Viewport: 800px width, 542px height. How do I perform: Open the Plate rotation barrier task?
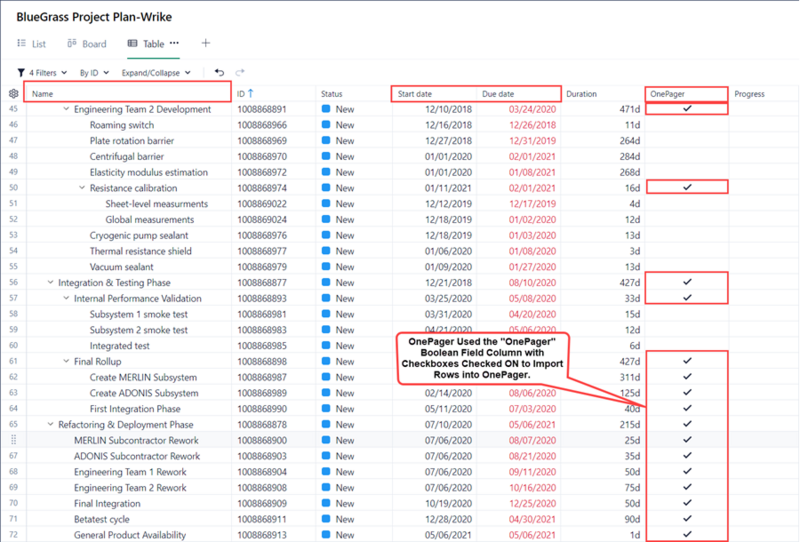pyautogui.click(x=132, y=141)
